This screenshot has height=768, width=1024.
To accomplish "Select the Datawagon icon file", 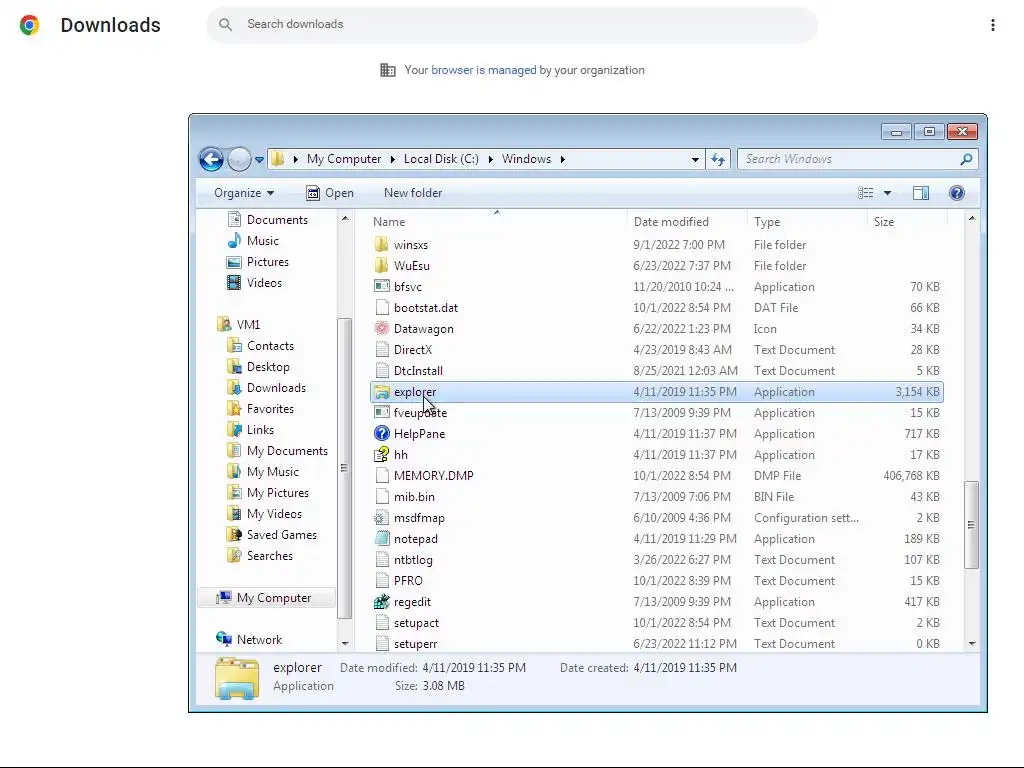I will [382, 328].
